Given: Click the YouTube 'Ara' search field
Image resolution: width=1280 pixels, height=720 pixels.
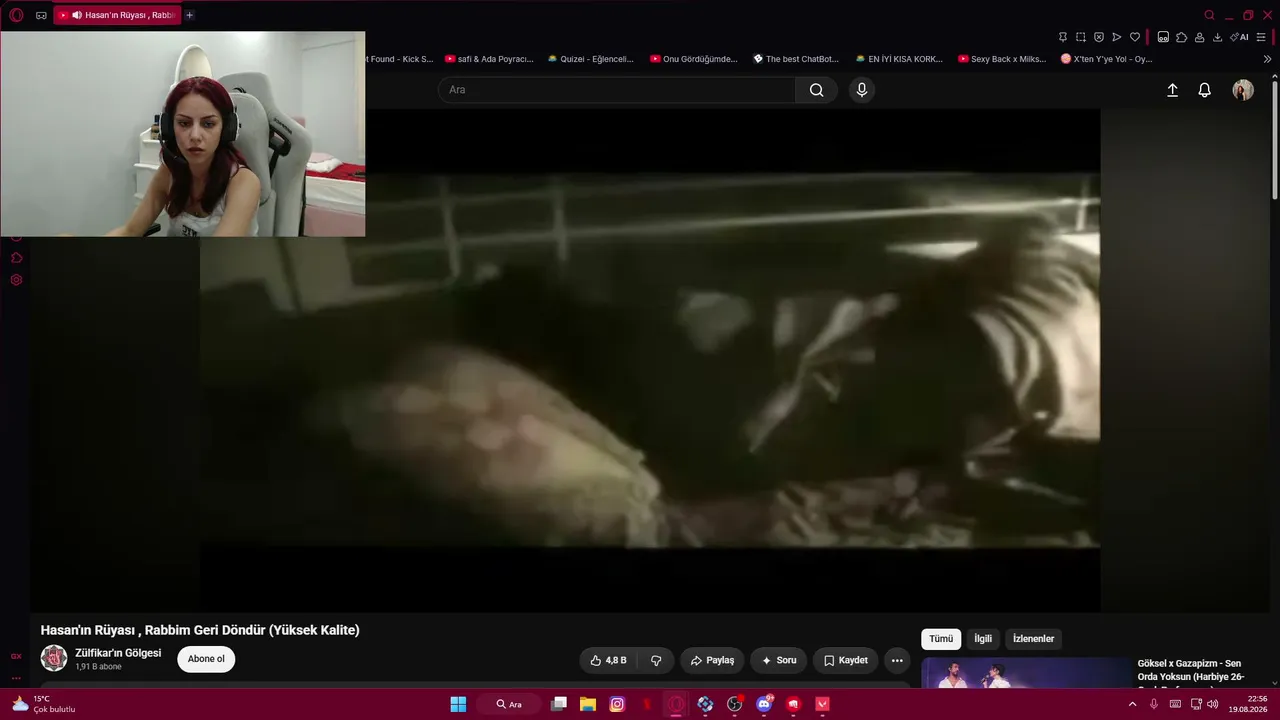Looking at the screenshot, I should click(x=617, y=90).
